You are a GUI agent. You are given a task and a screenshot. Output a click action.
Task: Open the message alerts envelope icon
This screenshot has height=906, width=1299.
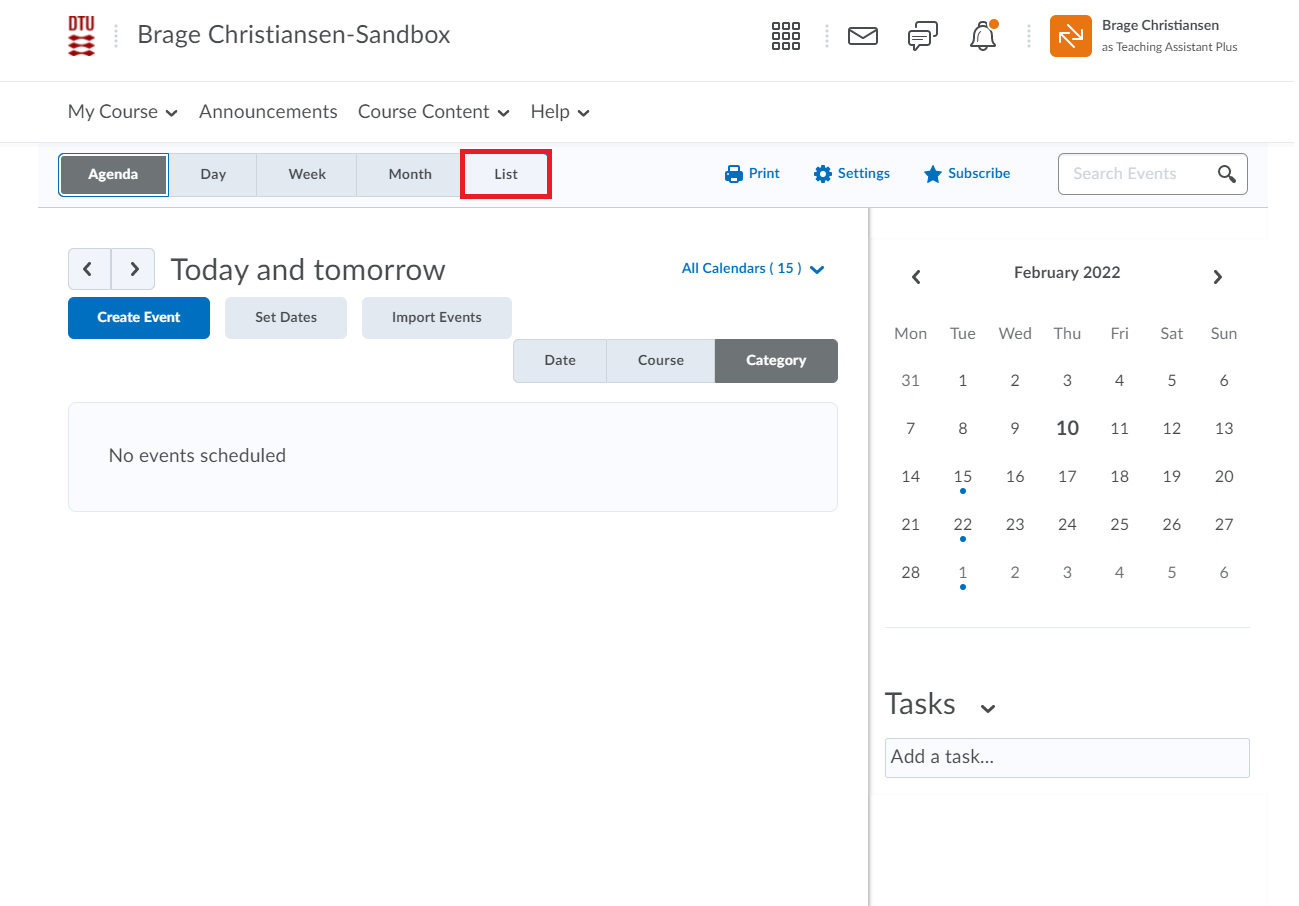pyautogui.click(x=862, y=36)
